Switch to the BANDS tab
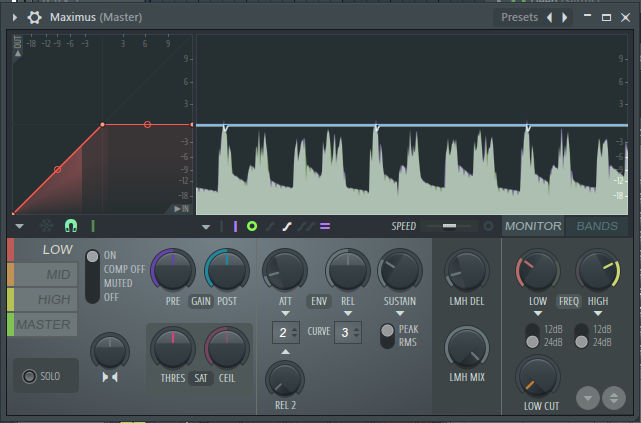Image resolution: width=641 pixels, height=423 pixels. (597, 226)
